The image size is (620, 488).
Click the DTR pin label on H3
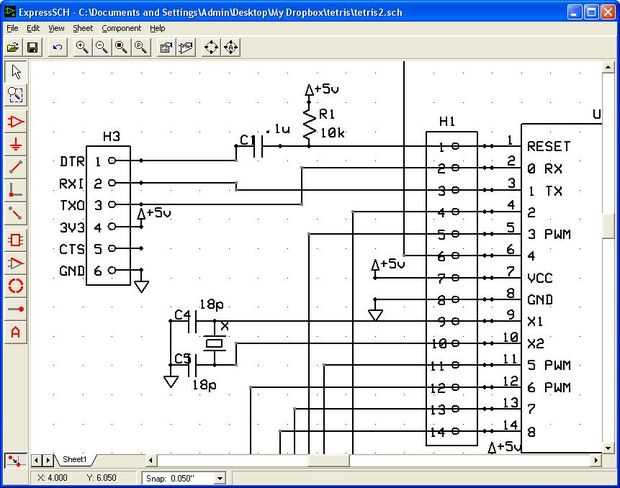click(x=72, y=161)
